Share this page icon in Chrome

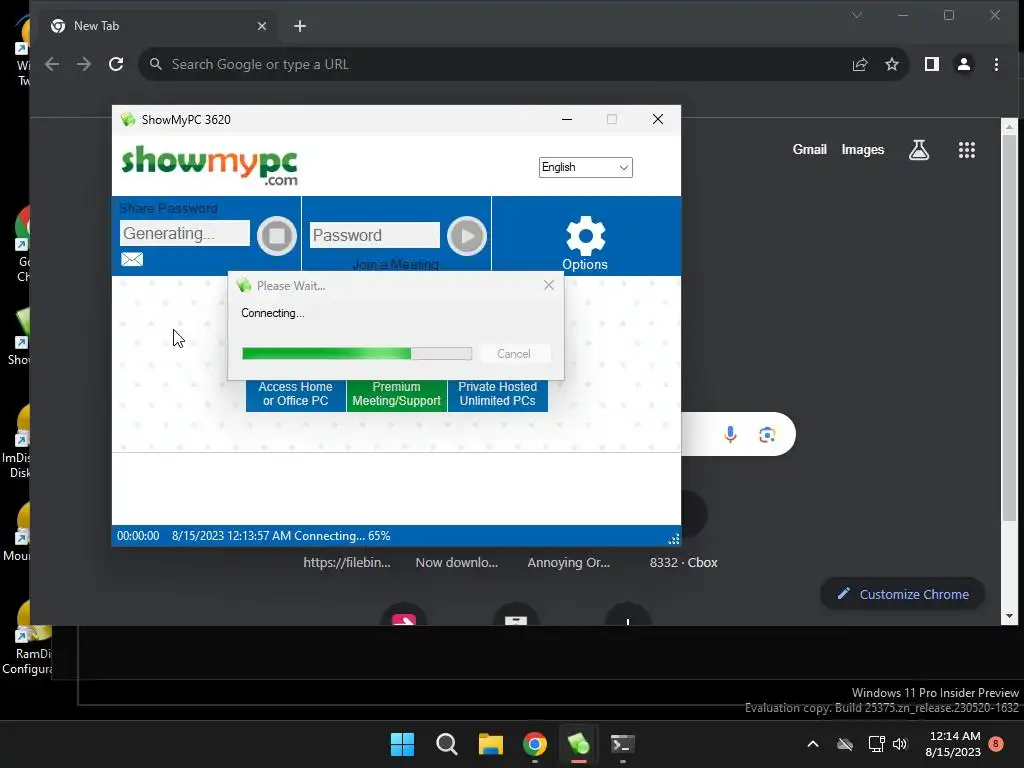(860, 64)
